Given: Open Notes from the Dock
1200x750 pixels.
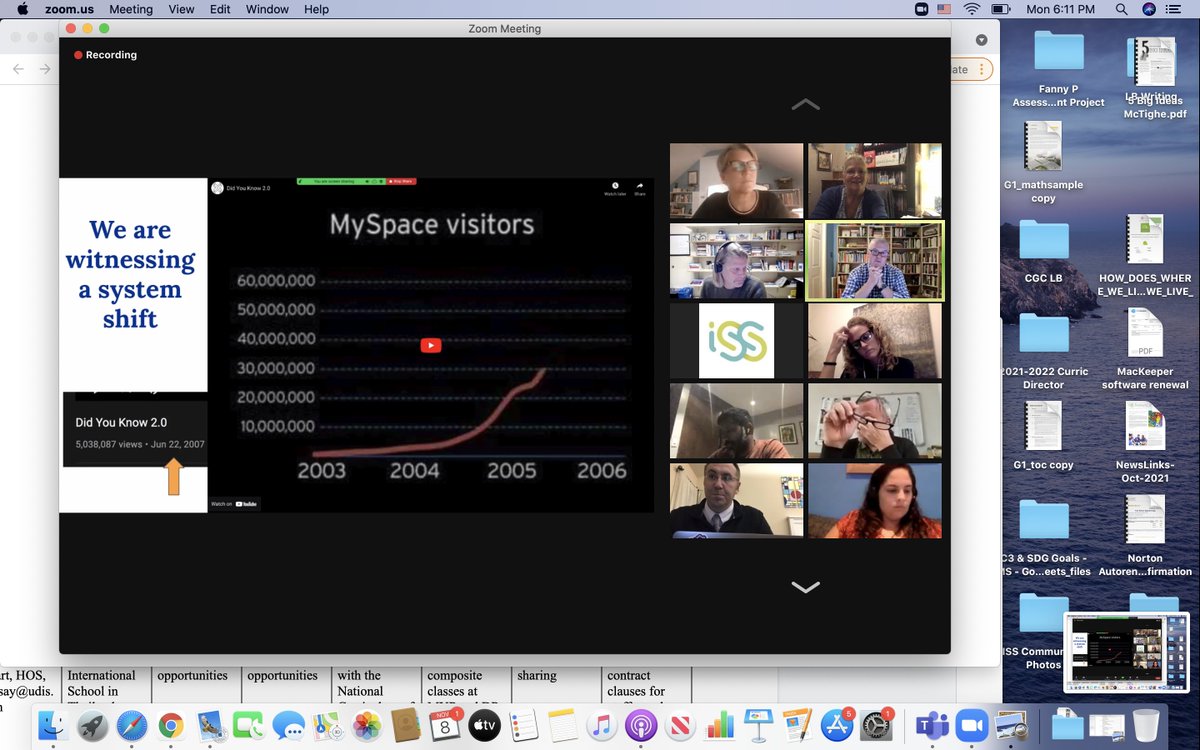Looking at the screenshot, I should tap(563, 724).
